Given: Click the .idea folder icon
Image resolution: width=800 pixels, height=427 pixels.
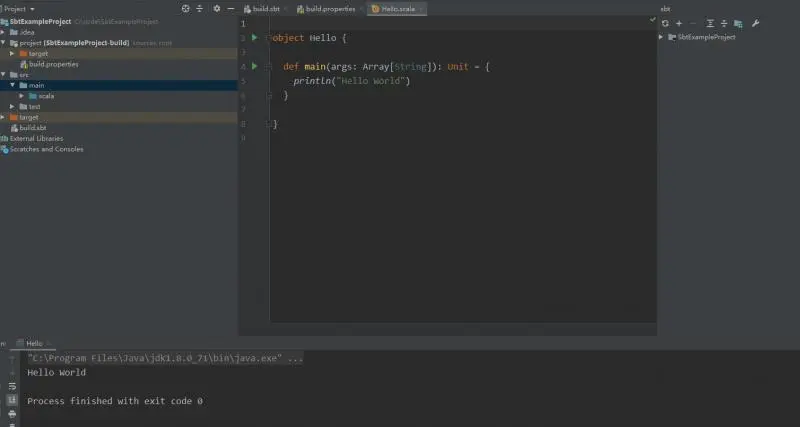Looking at the screenshot, I should (x=14, y=32).
